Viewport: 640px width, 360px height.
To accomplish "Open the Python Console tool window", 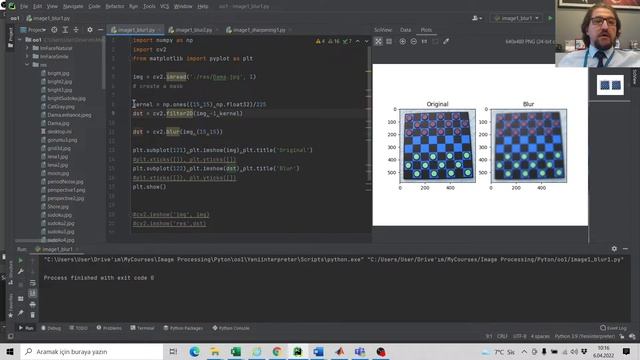I will 231,328.
